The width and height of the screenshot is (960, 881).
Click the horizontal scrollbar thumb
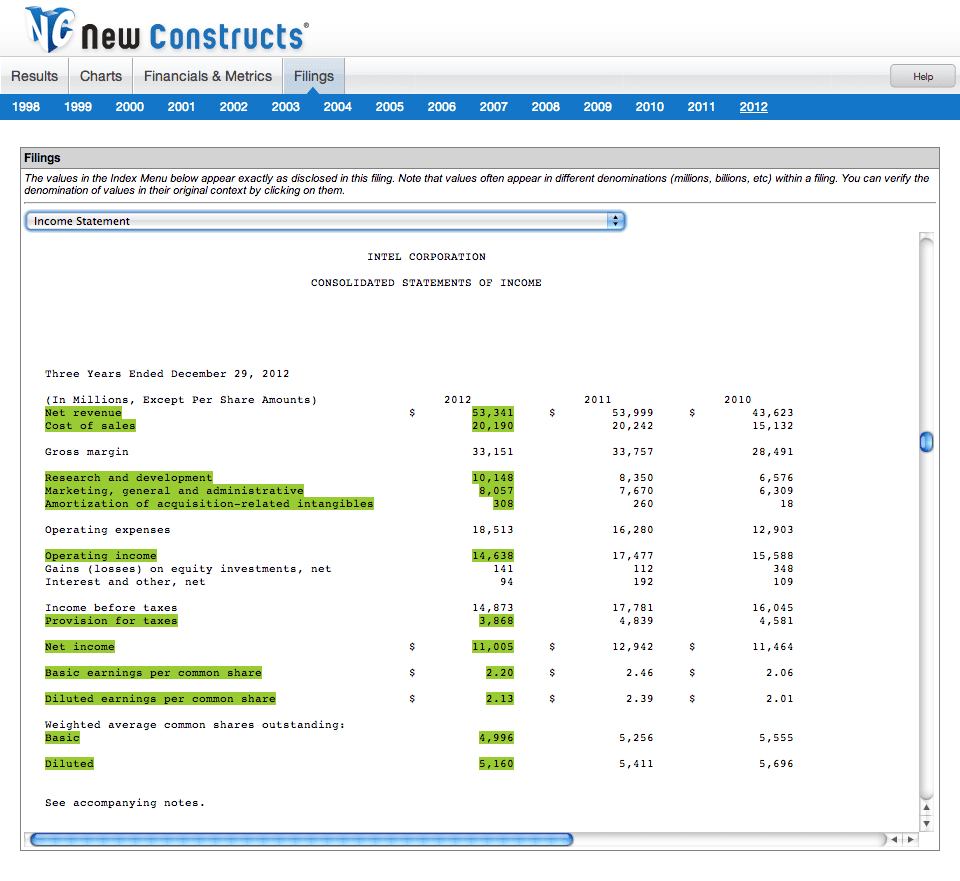tap(301, 839)
